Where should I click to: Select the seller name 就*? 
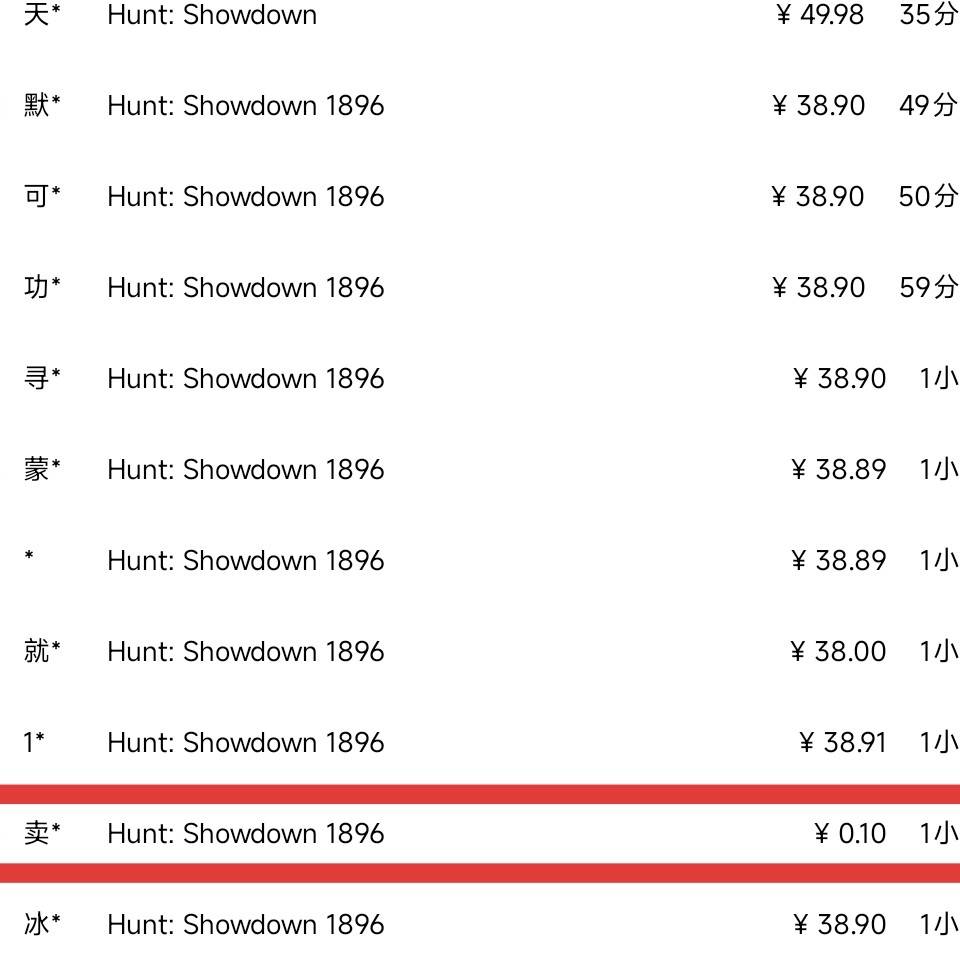(41, 652)
